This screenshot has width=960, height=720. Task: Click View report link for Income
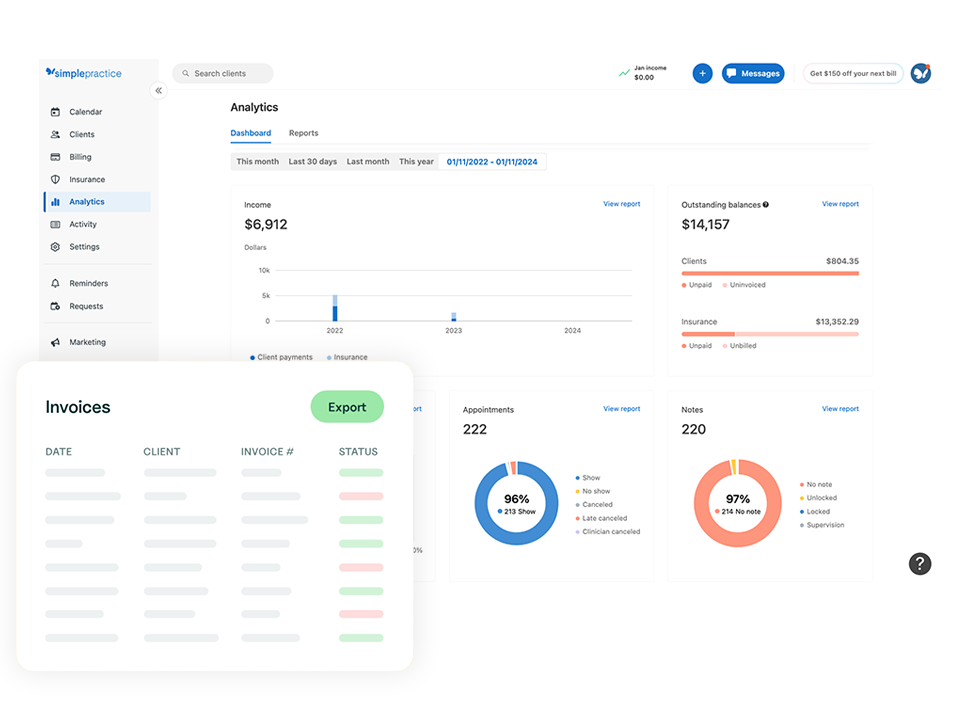pos(621,204)
